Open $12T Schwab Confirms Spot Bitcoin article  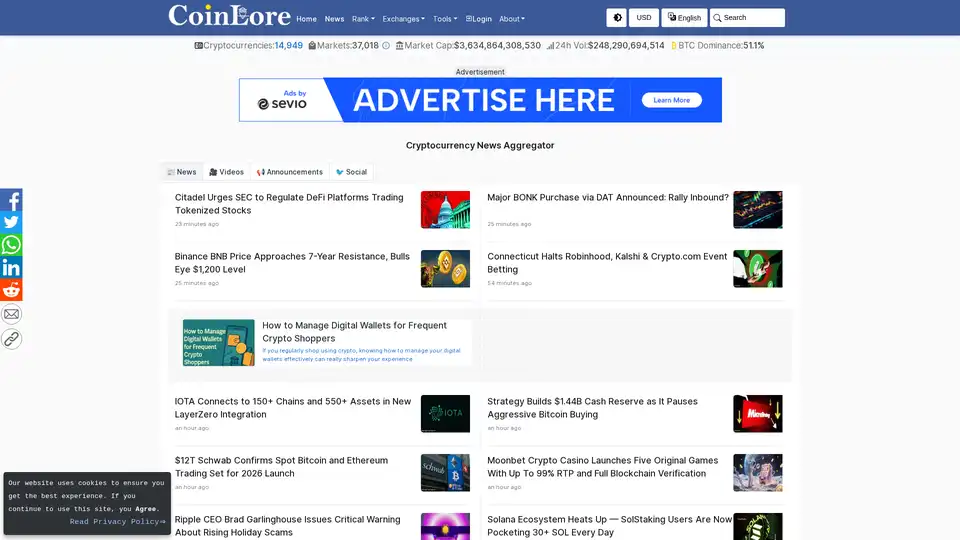281,467
